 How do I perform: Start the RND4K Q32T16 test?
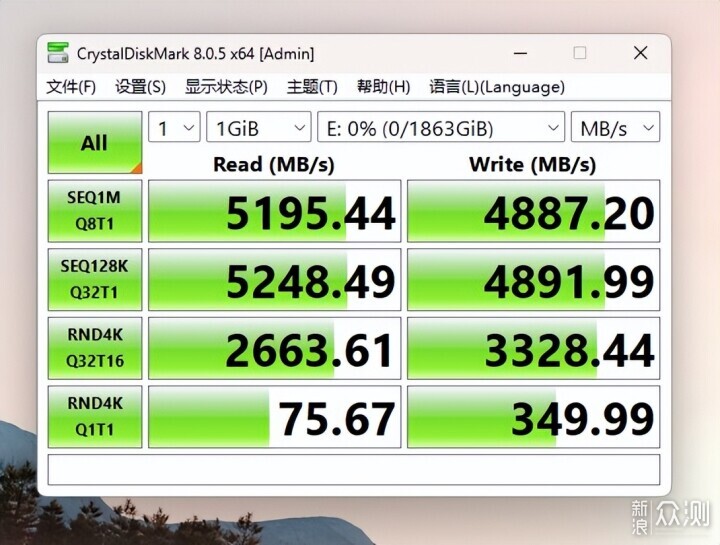[x=95, y=348]
